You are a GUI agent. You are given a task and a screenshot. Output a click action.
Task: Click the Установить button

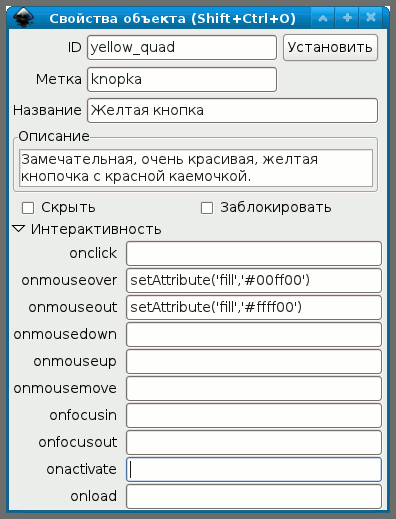tap(330, 47)
